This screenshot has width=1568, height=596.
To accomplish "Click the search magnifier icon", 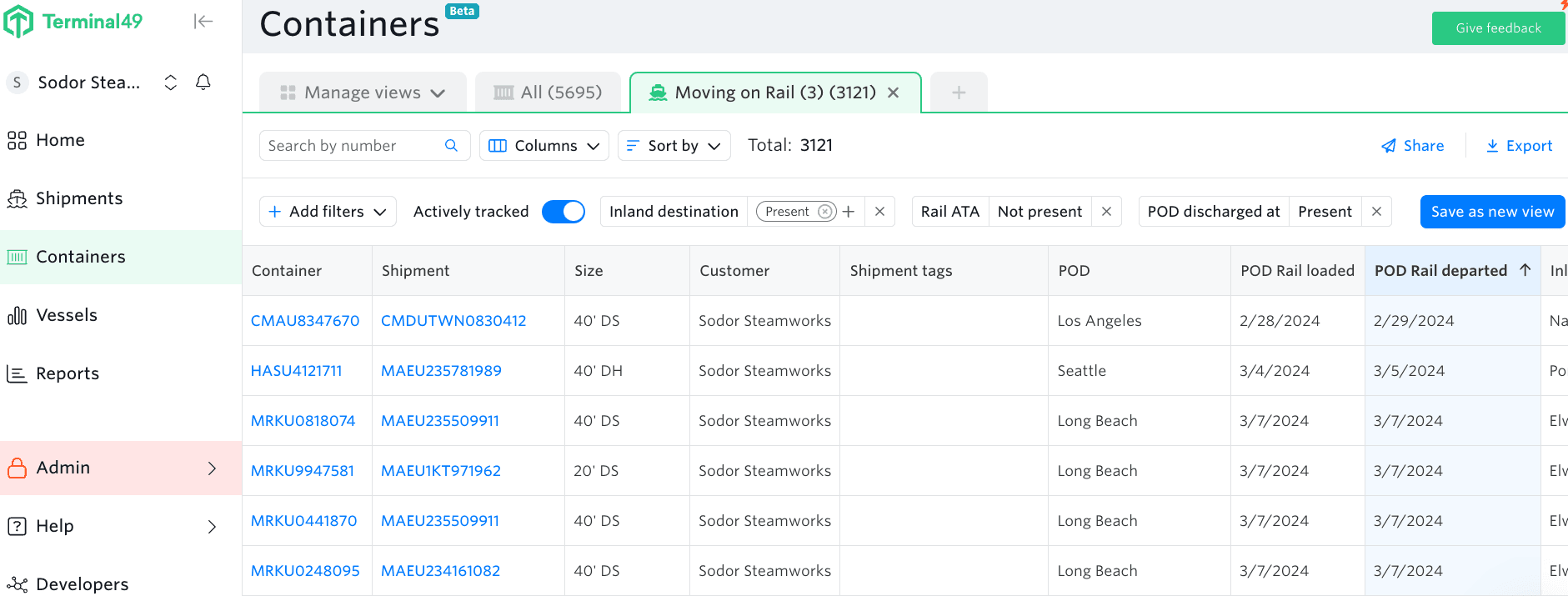I will 451,146.
